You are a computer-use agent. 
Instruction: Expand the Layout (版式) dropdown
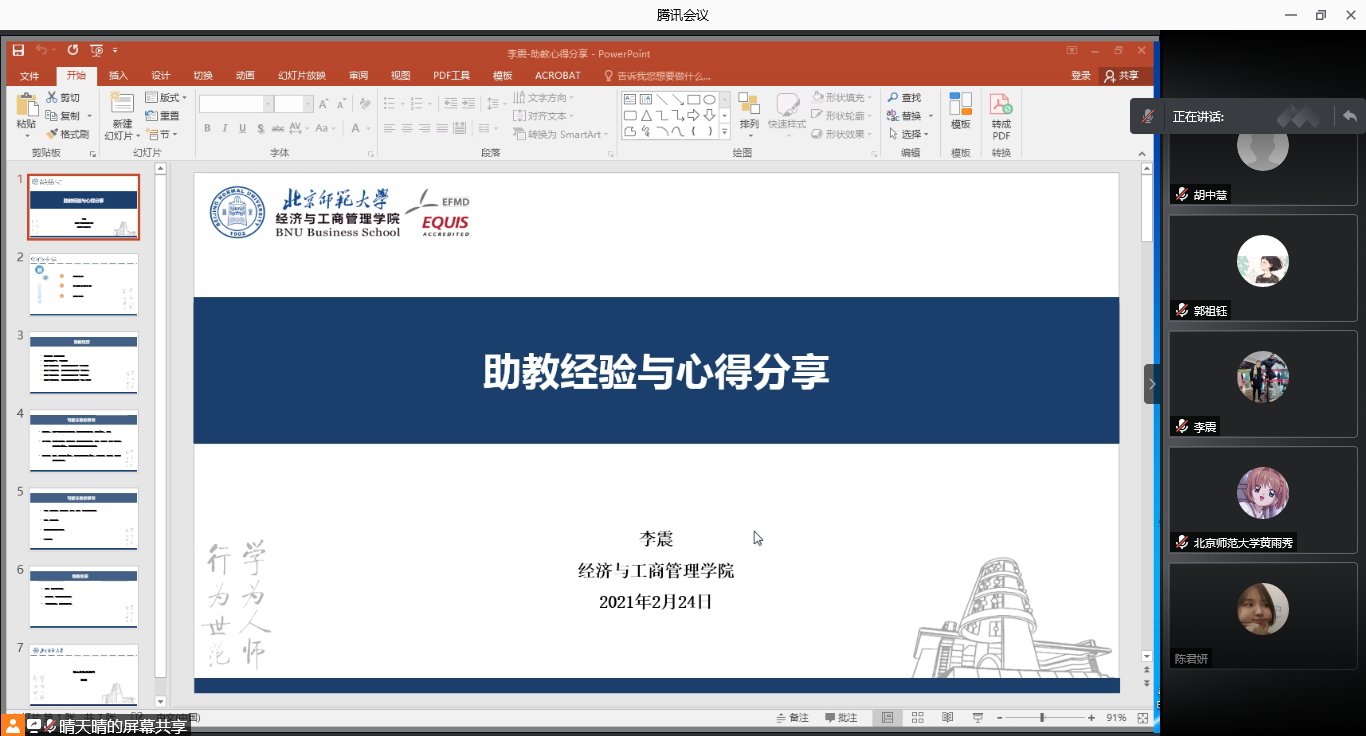(166, 98)
